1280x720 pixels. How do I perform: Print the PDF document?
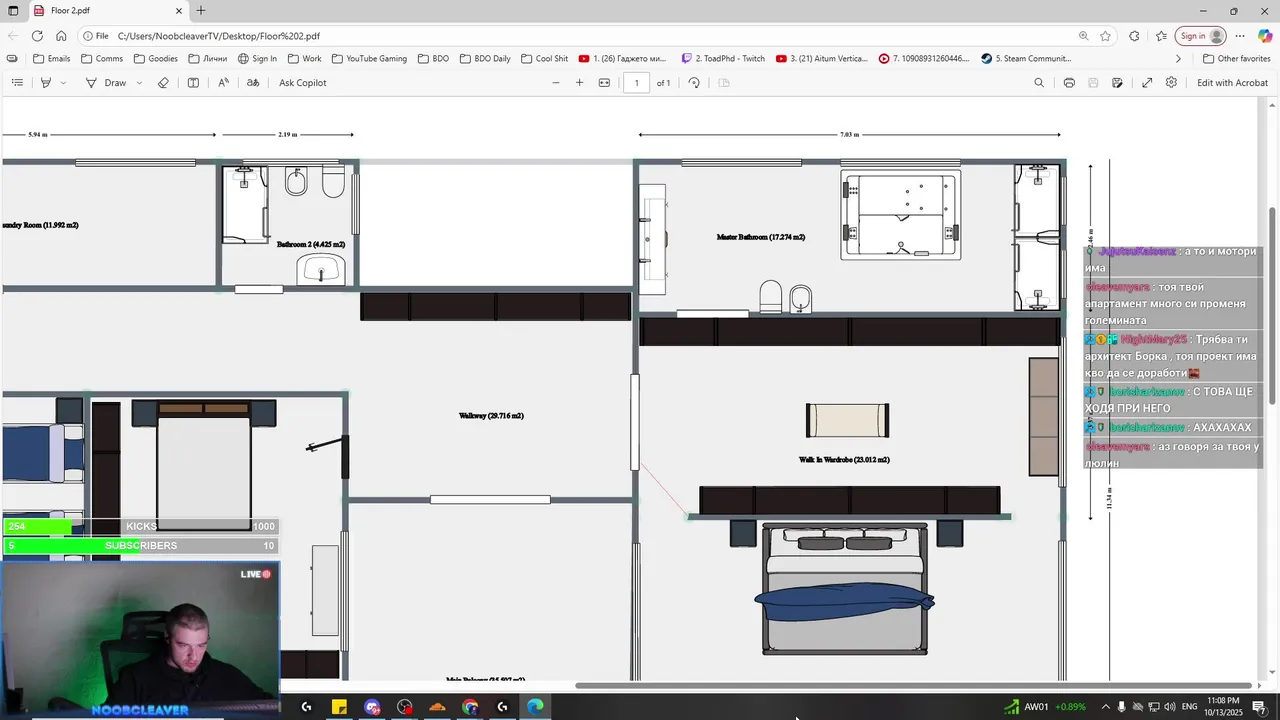coord(1069,83)
